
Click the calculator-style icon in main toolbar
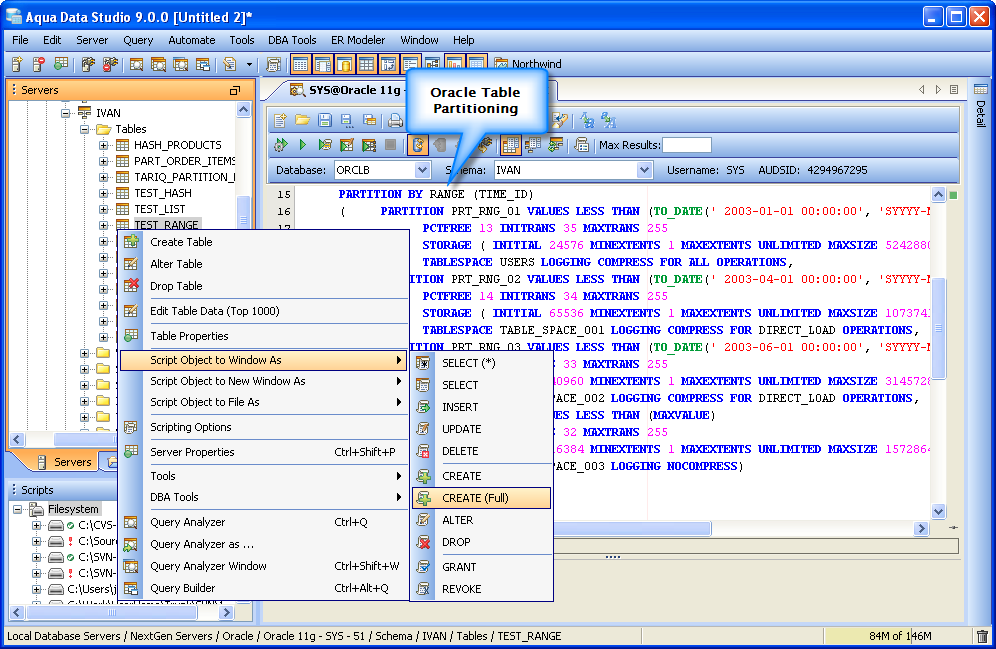274,64
